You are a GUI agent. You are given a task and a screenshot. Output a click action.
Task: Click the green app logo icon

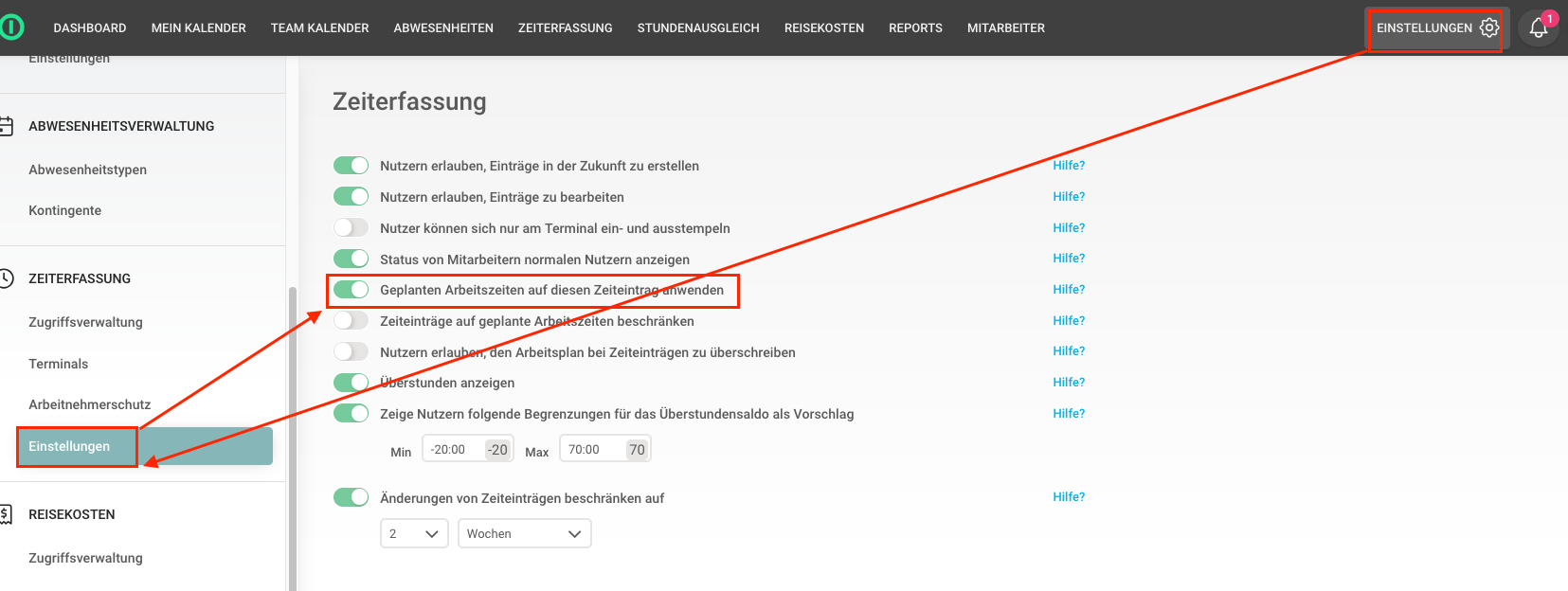tap(10, 27)
